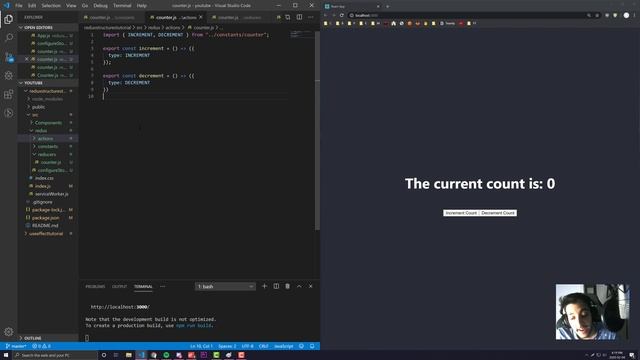This screenshot has height=360, width=640.
Task: Open the editor More Actions ellipsis menu
Action: 311,17
